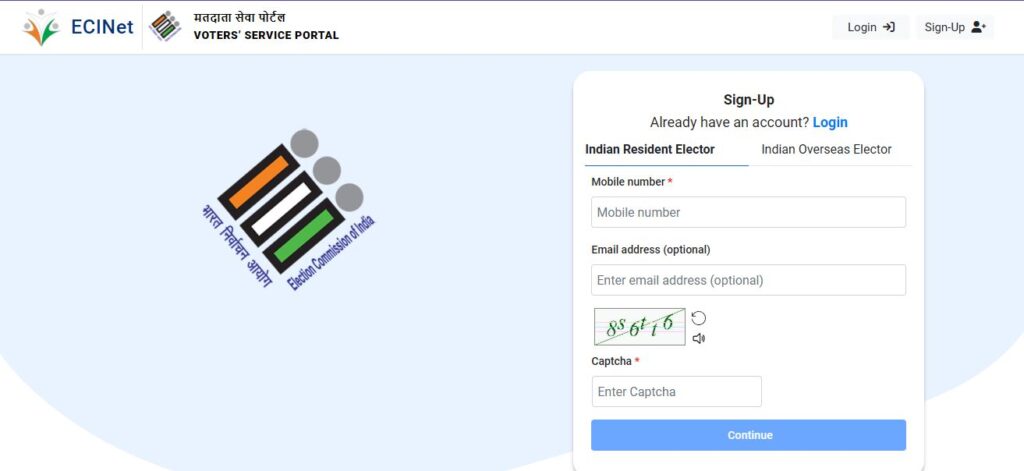Screen dimensions: 1024x471
Task: Refresh the captcha image
Action: tap(699, 318)
